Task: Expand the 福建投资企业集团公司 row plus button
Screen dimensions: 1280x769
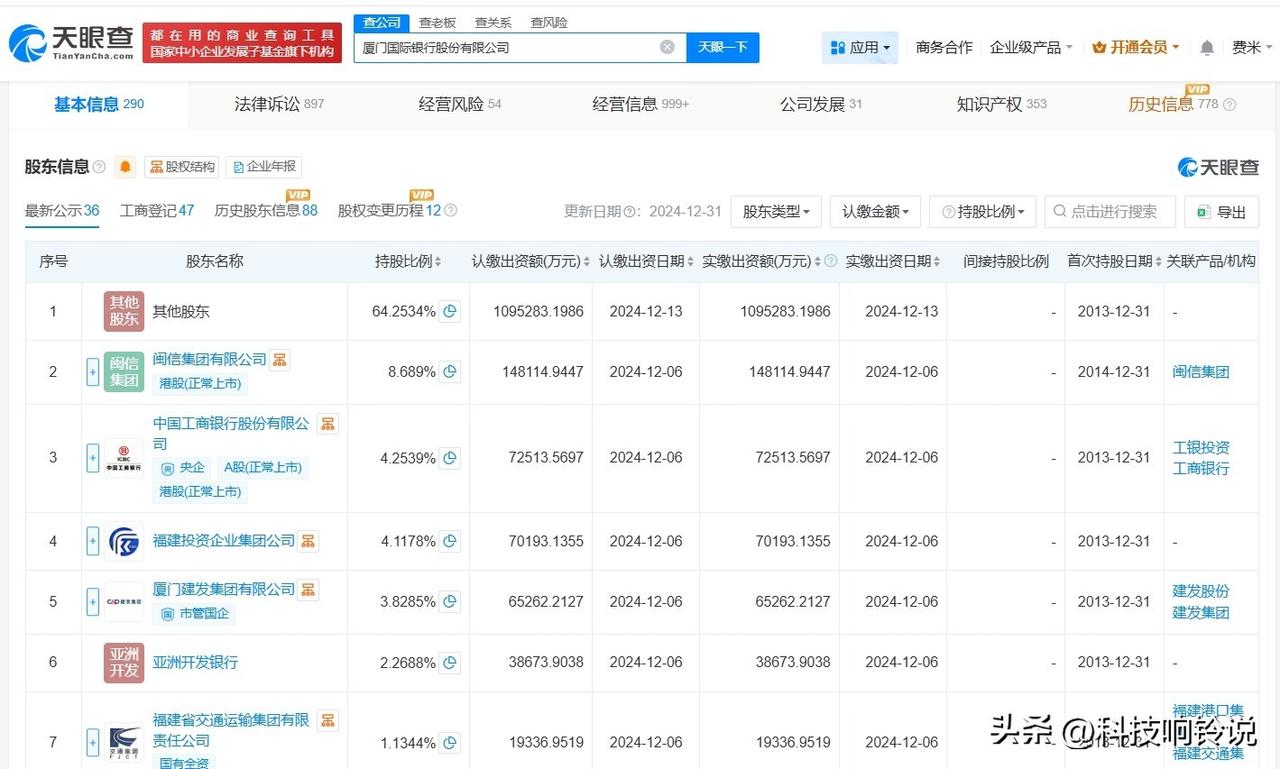Action: 93,541
